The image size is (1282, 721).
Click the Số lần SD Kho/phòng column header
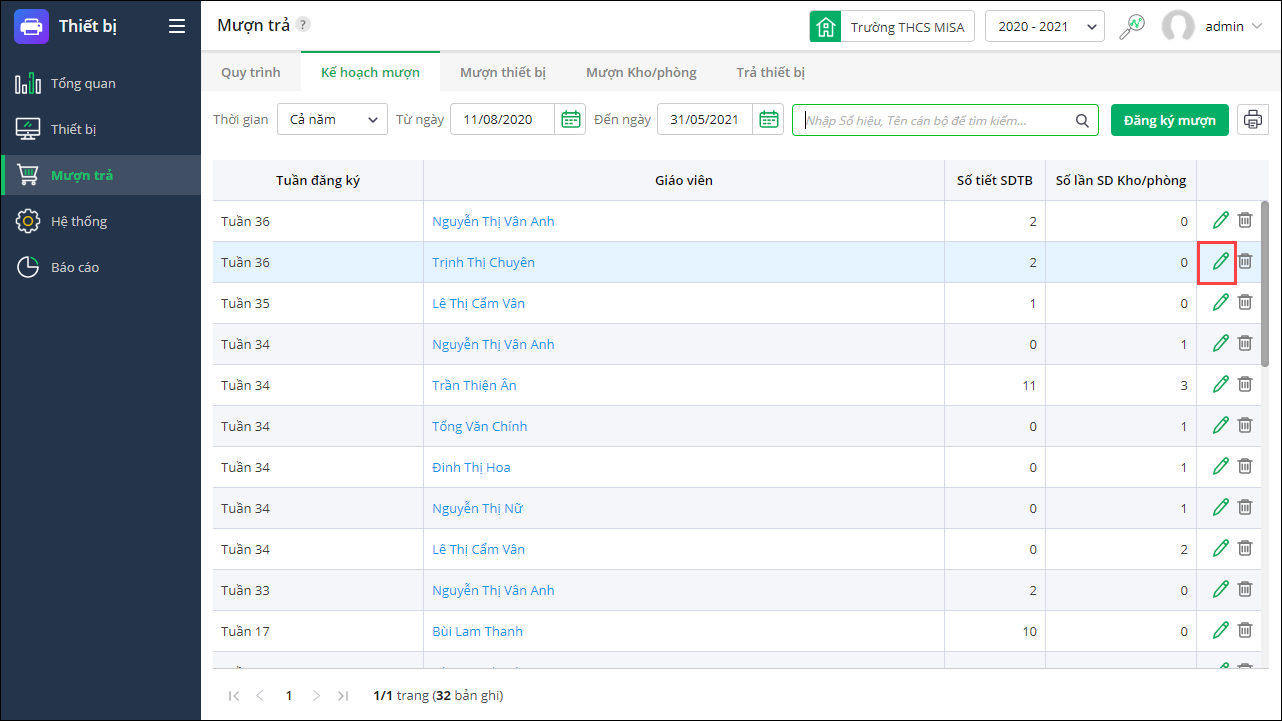point(1121,180)
